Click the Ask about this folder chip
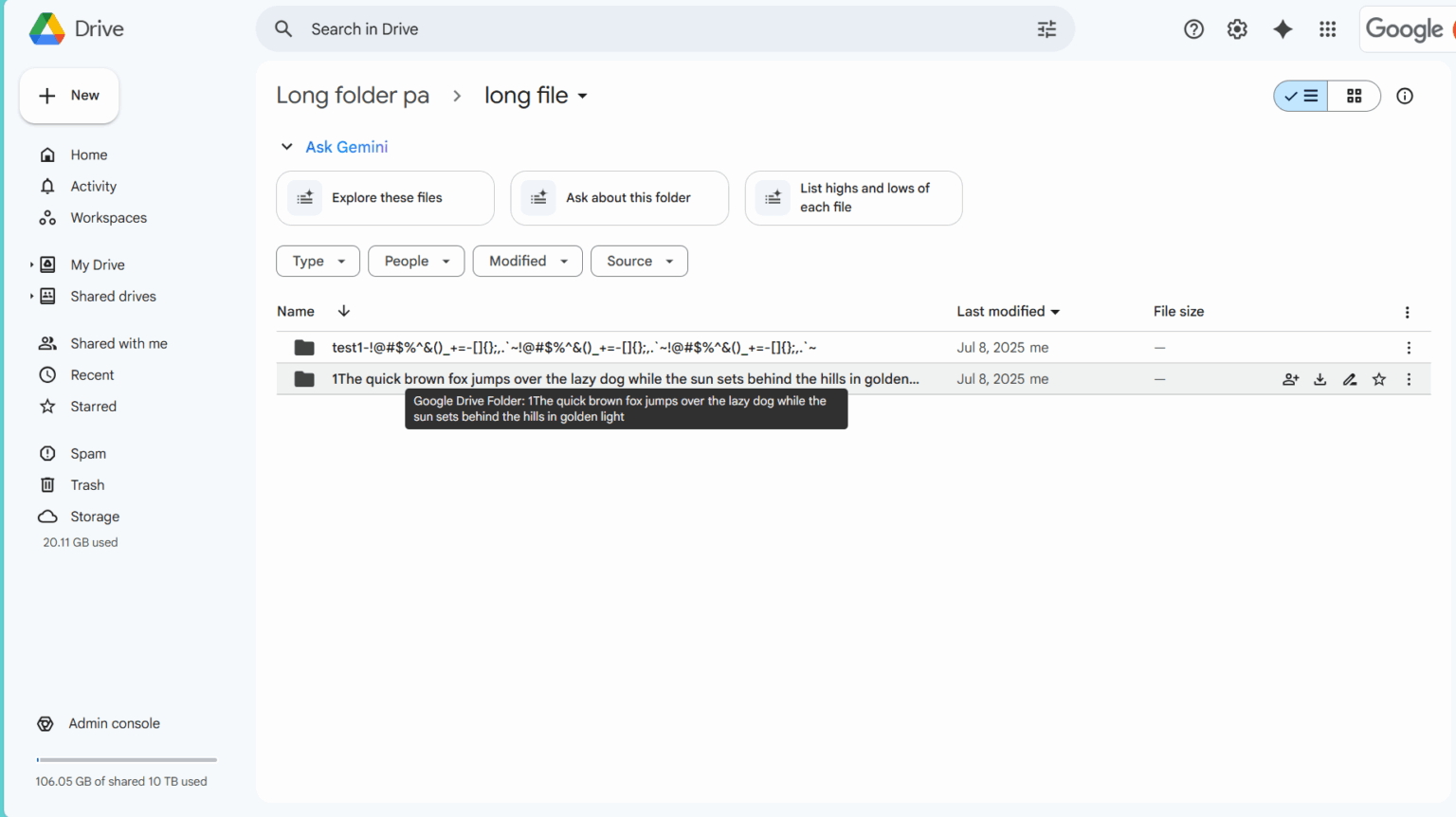The image size is (1456, 817). click(619, 198)
